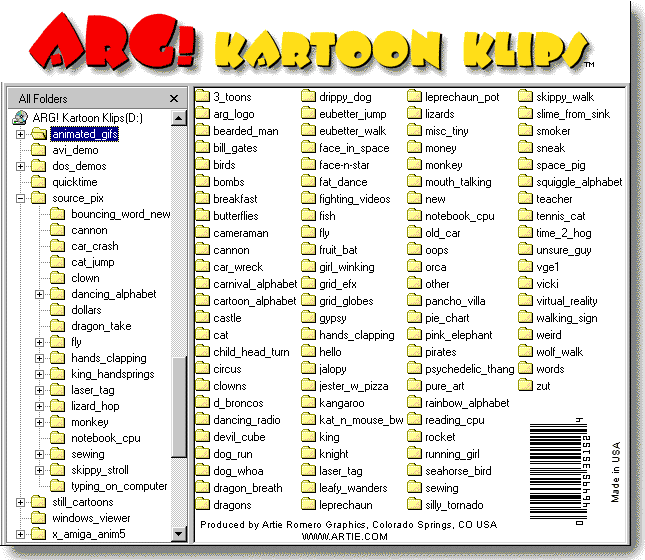The width and height of the screenshot is (645, 560).
Task: Select the tennis_cat folder name
Action: point(561,216)
